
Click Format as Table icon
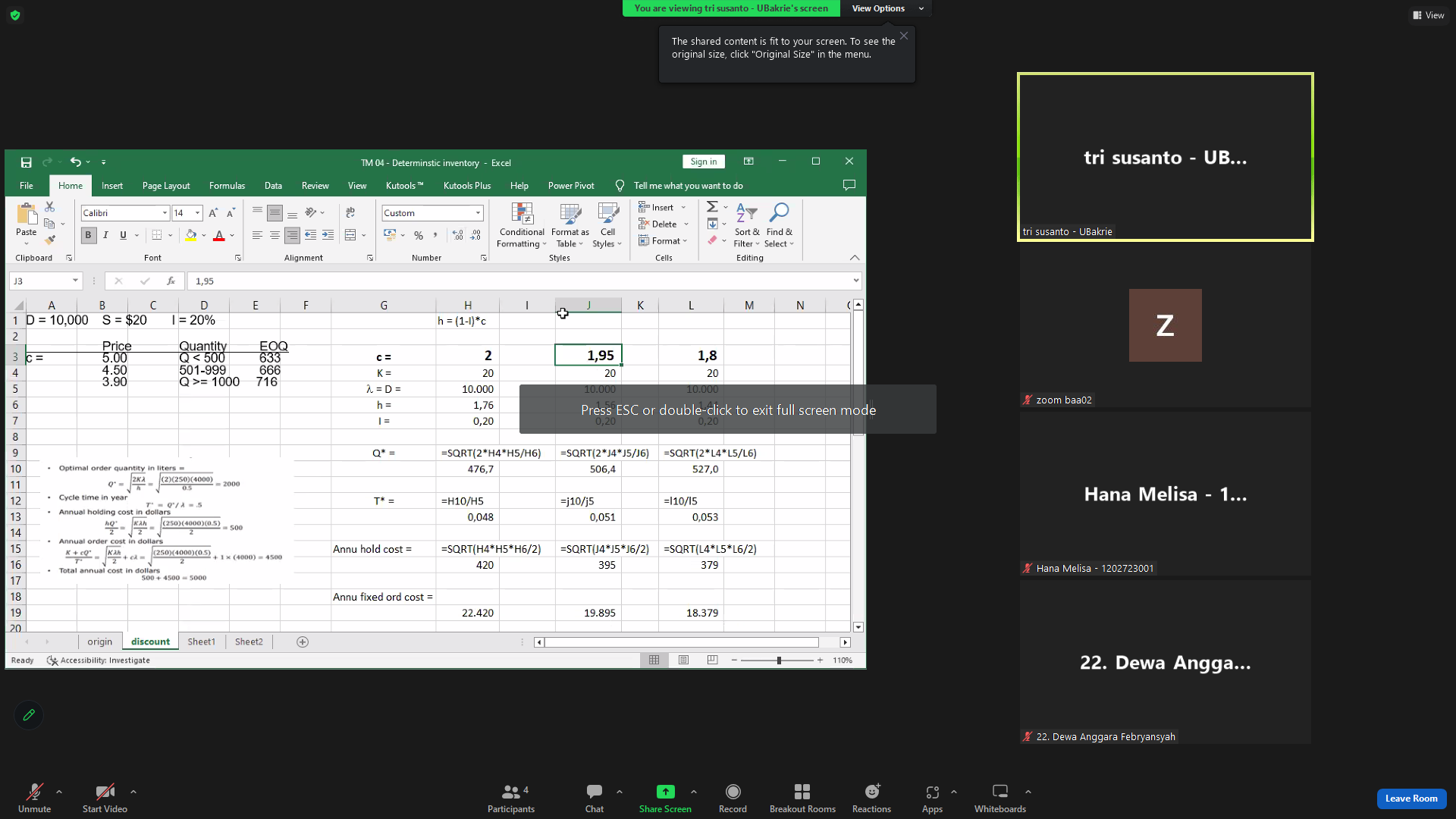coord(570,224)
